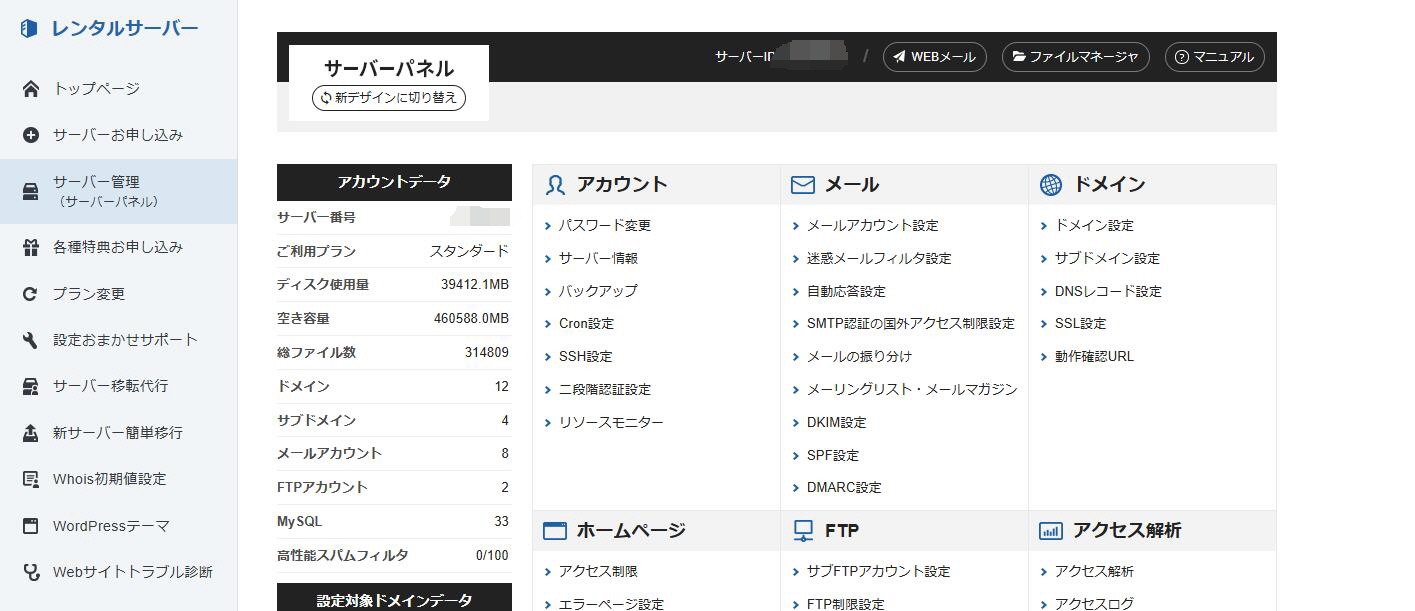Image resolution: width=1415 pixels, height=611 pixels.
Task: Click the アクセス解析 section chart icon
Action: click(x=1051, y=531)
